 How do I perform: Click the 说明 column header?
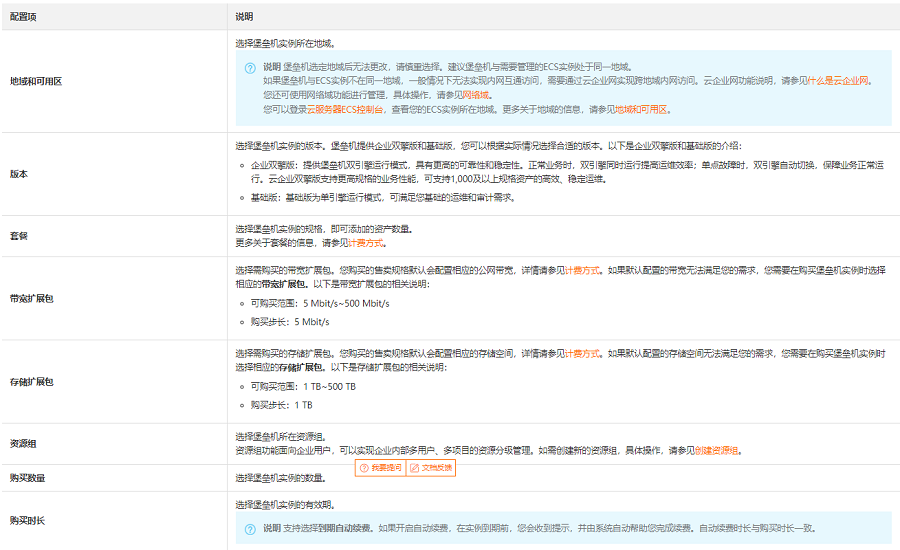coord(244,17)
